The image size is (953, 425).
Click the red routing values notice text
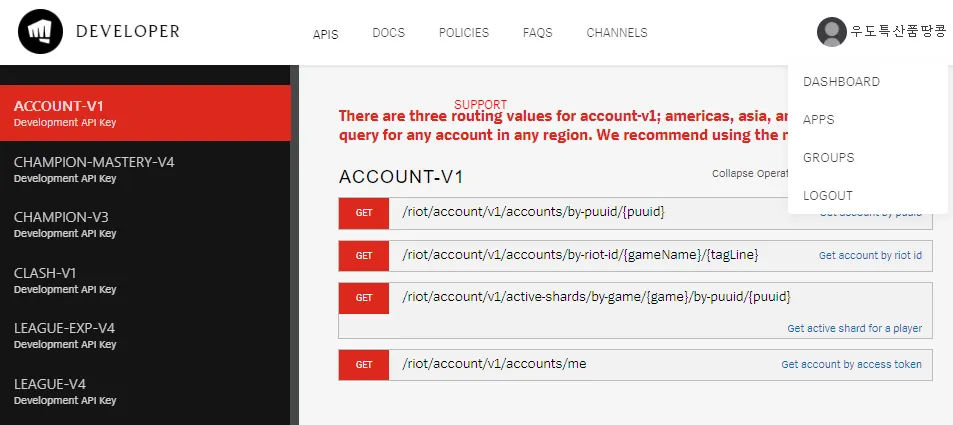point(563,125)
